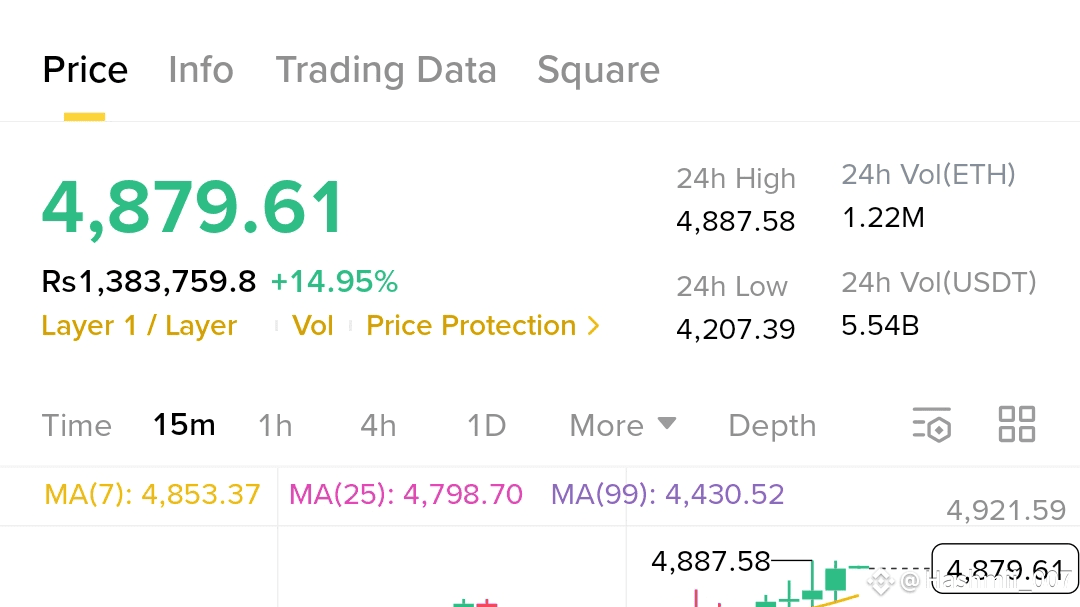
Task: Tap the Vol tag link
Action: (x=312, y=326)
